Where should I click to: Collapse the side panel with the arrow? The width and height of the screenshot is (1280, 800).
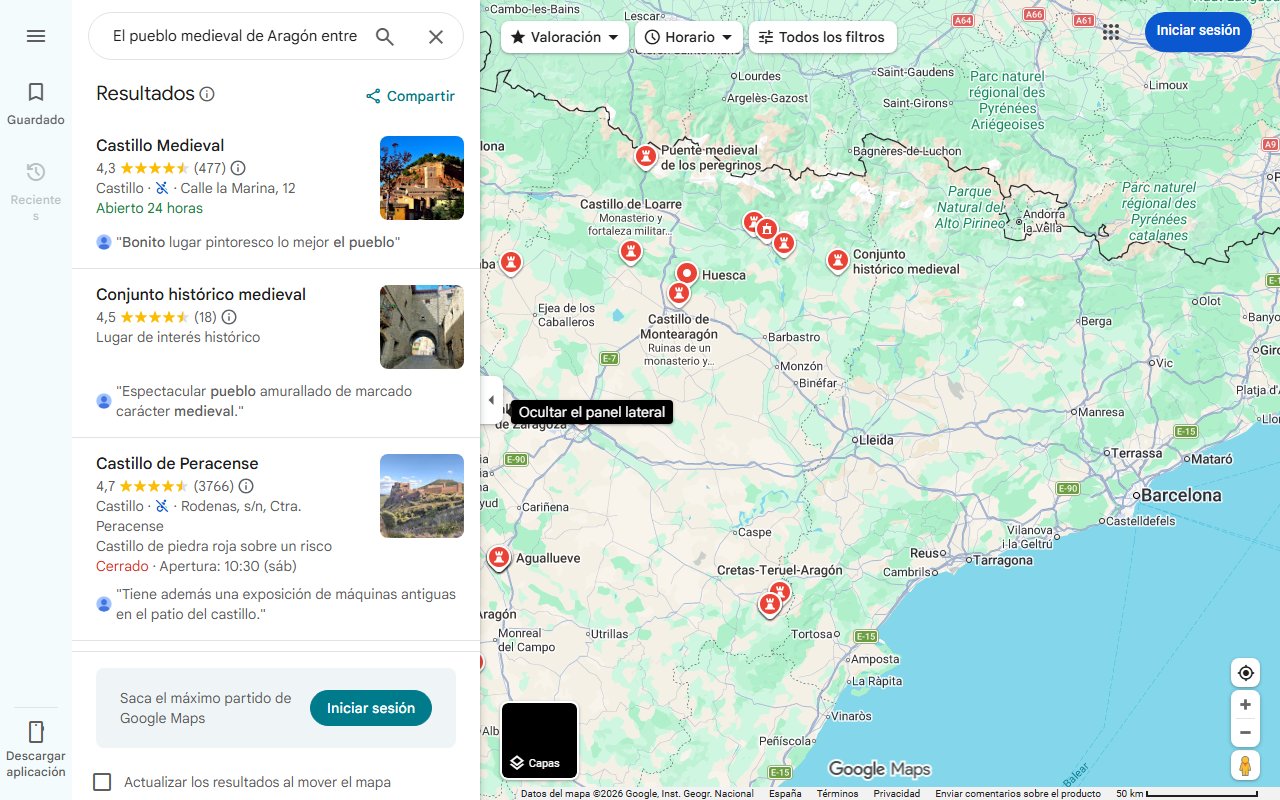point(491,399)
